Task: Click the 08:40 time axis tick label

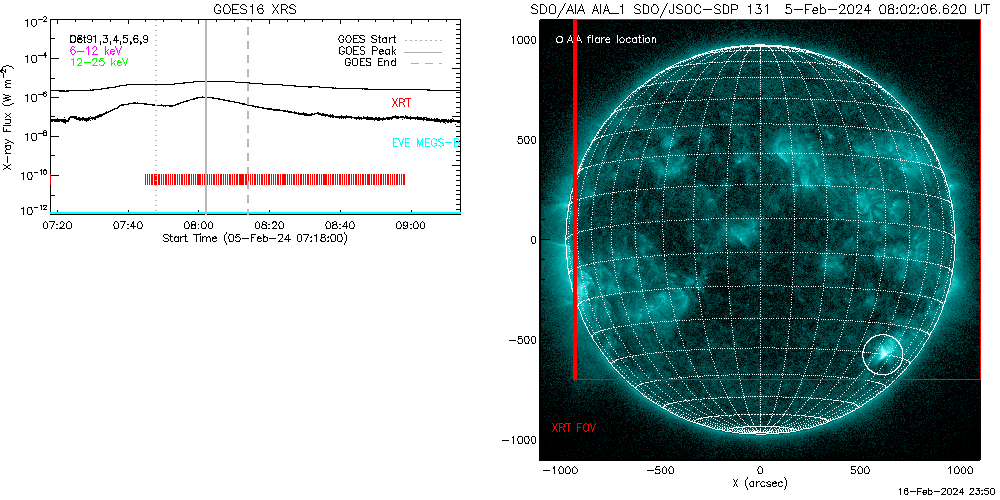Action: tap(340, 226)
